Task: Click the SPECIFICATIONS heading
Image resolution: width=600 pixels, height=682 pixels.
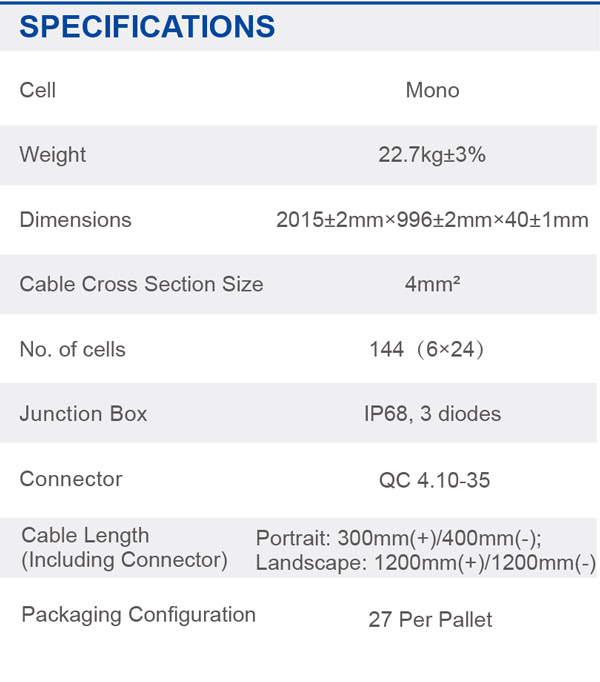Action: [x=147, y=26]
